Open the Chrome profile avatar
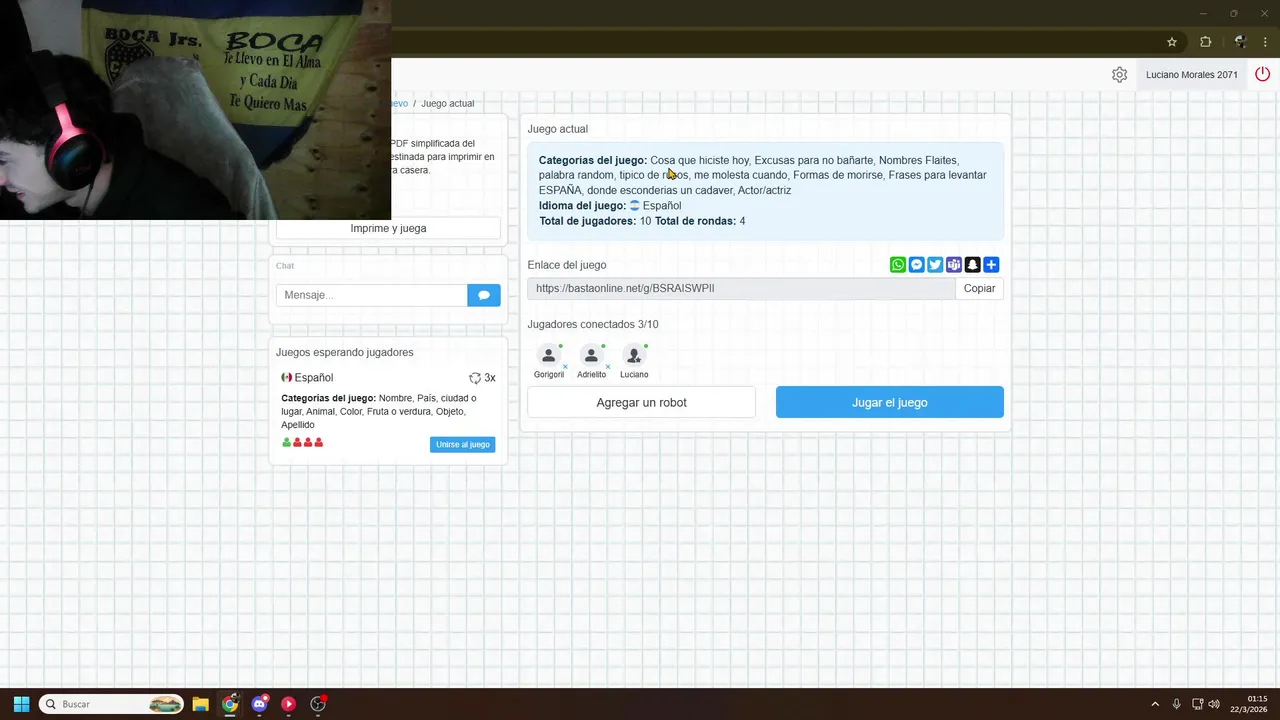This screenshot has width=1280, height=720. [x=1240, y=42]
